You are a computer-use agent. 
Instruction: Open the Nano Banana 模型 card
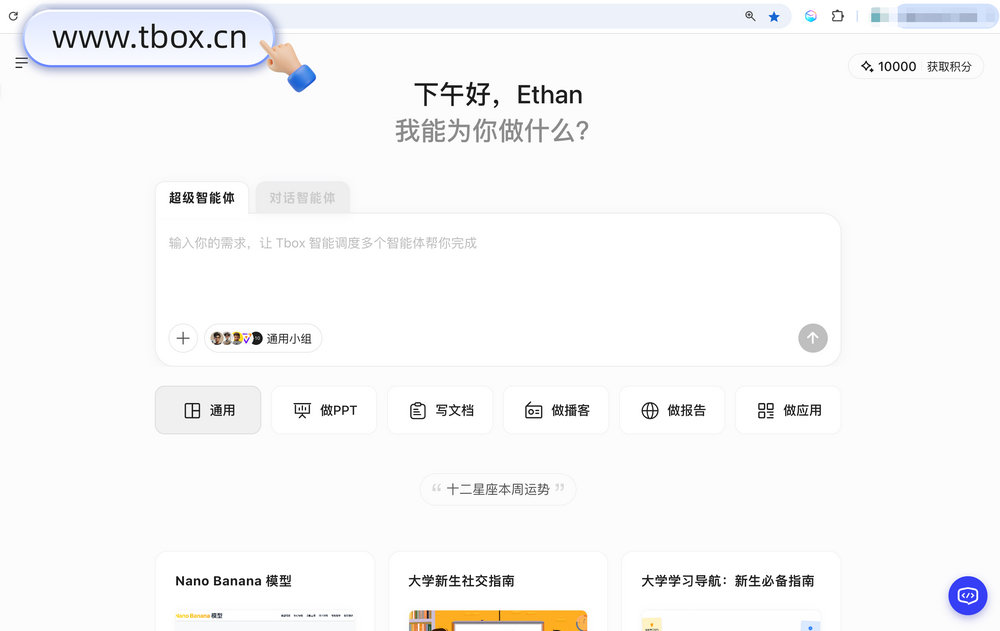pos(265,591)
